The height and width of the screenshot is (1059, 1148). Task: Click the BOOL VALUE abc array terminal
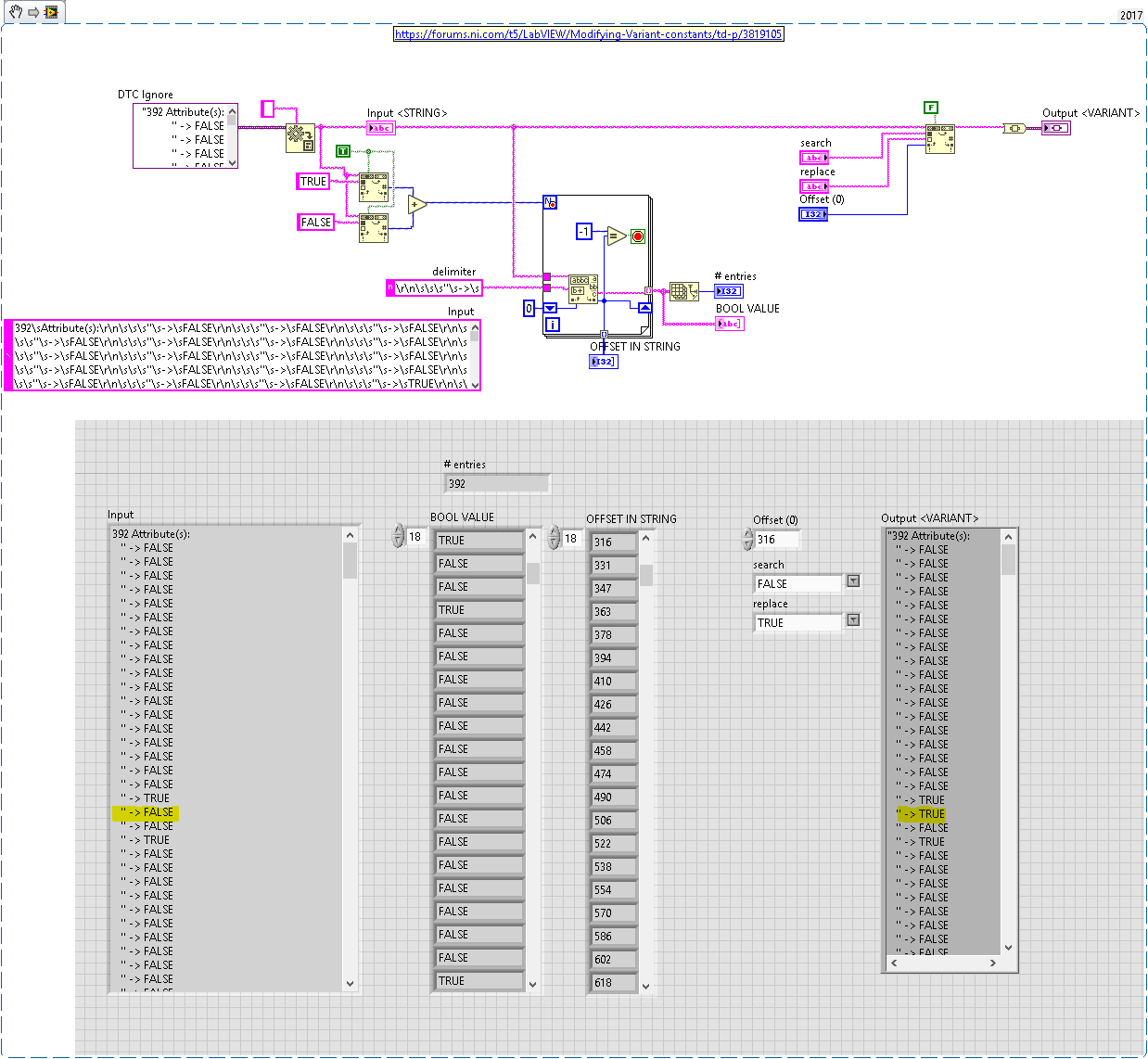tap(730, 324)
